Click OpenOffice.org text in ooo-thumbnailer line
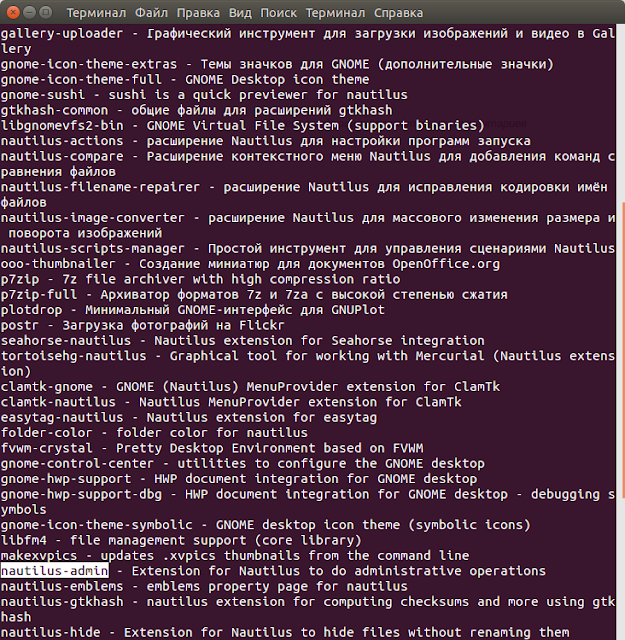 [x=446, y=264]
